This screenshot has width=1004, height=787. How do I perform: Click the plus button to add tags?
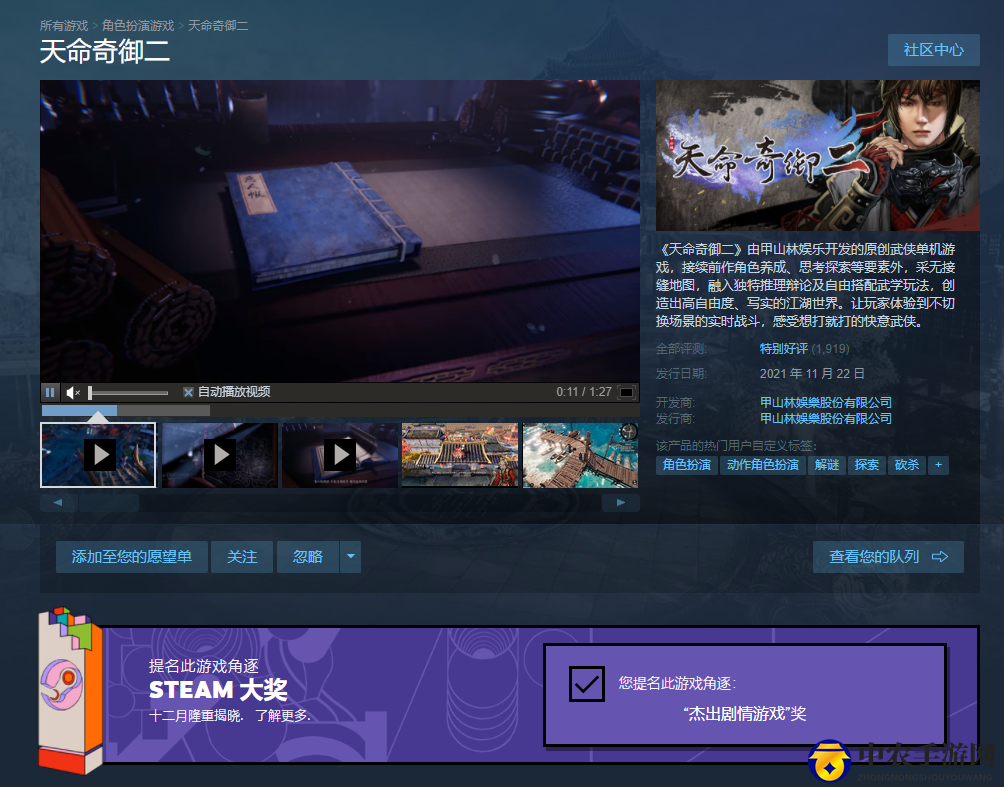938,465
